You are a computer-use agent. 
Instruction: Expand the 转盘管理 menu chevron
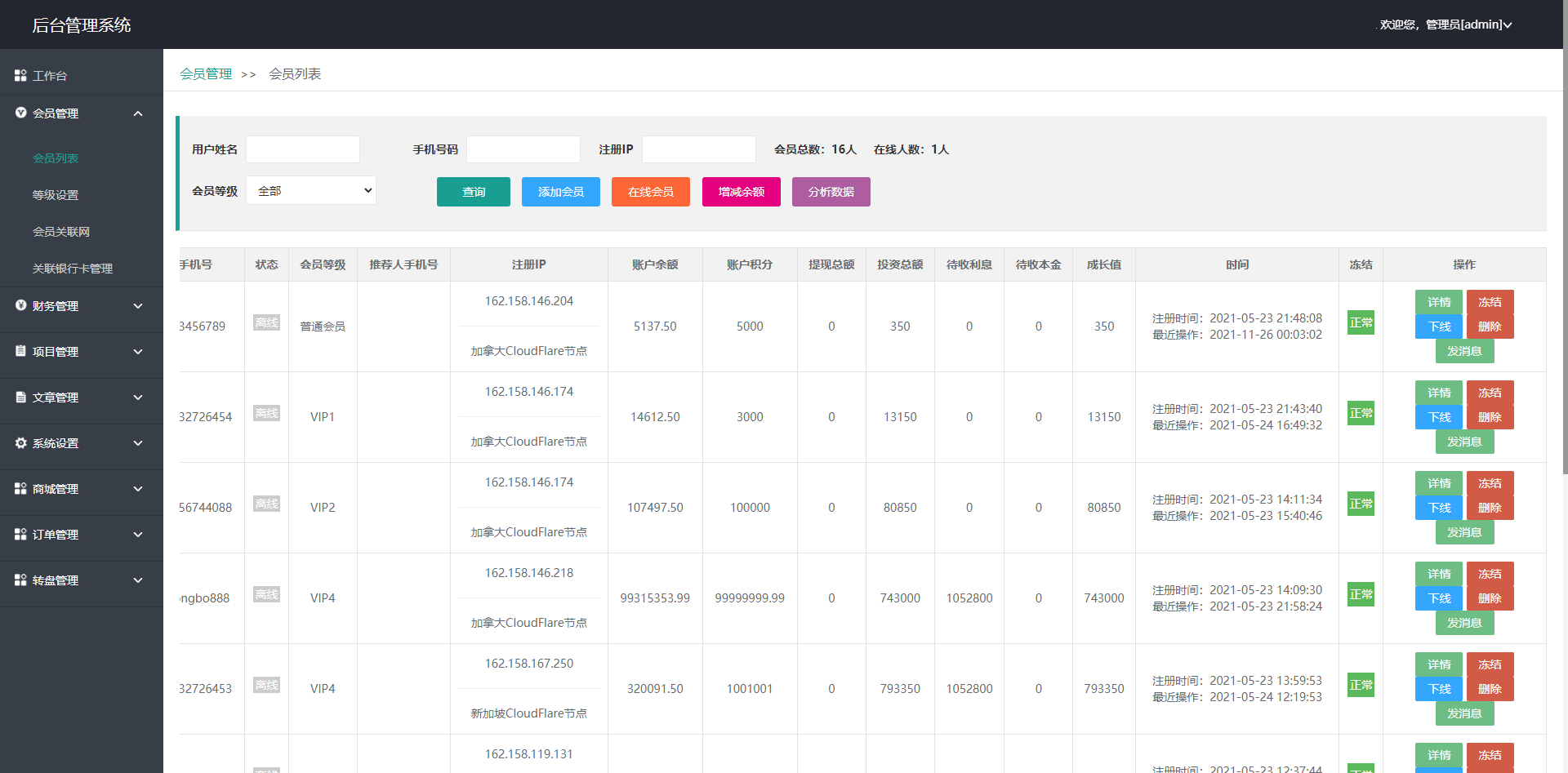(x=138, y=580)
